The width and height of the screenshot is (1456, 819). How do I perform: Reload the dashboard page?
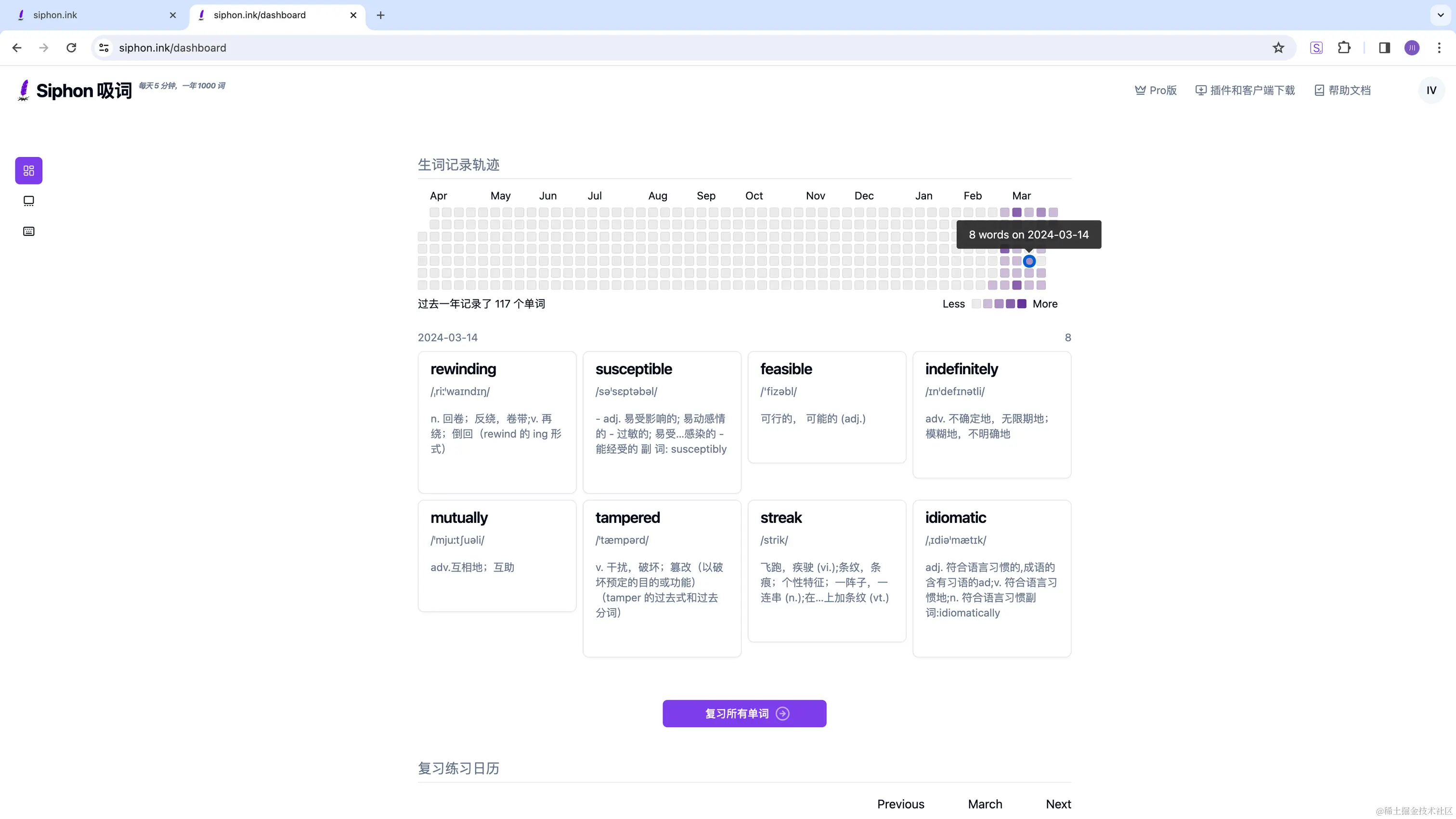(x=71, y=48)
